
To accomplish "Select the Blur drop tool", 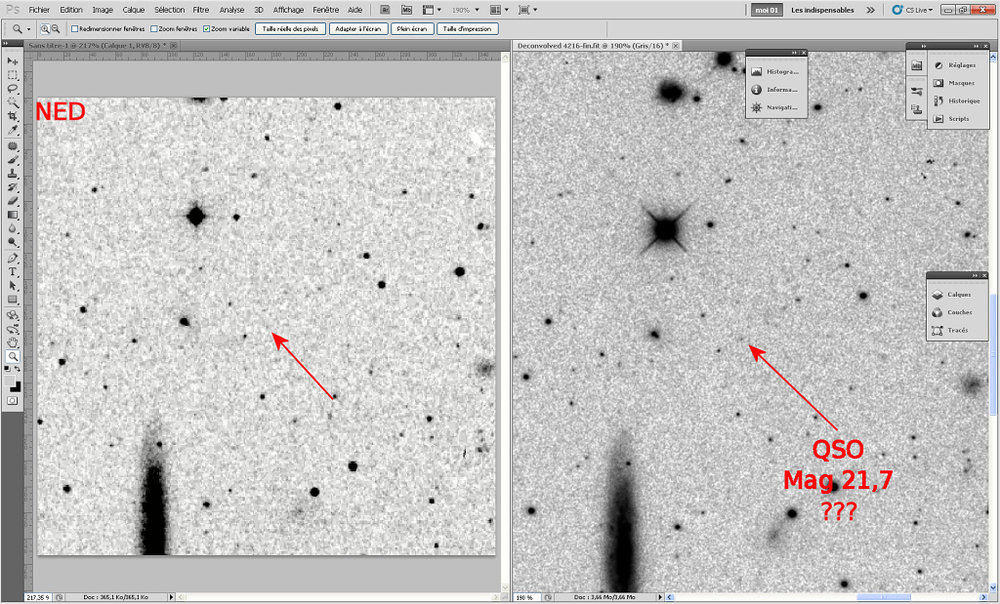I will [13, 230].
